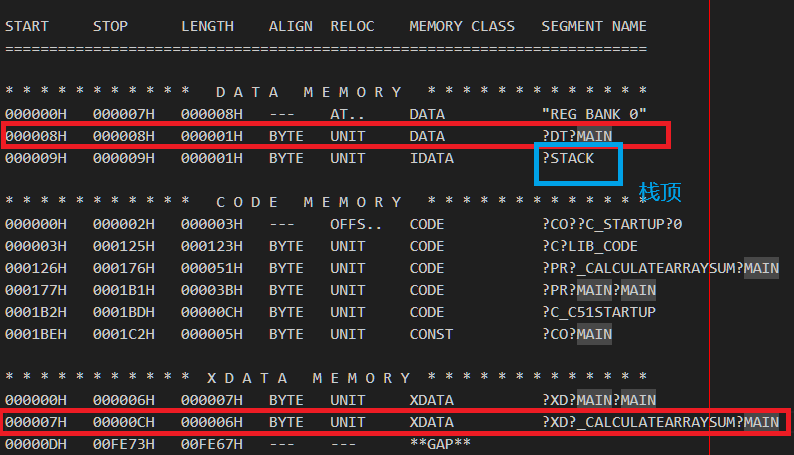Image resolution: width=794 pixels, height=455 pixels.
Task: Click the XDATA MEMORY section heading
Action: tap(310, 378)
